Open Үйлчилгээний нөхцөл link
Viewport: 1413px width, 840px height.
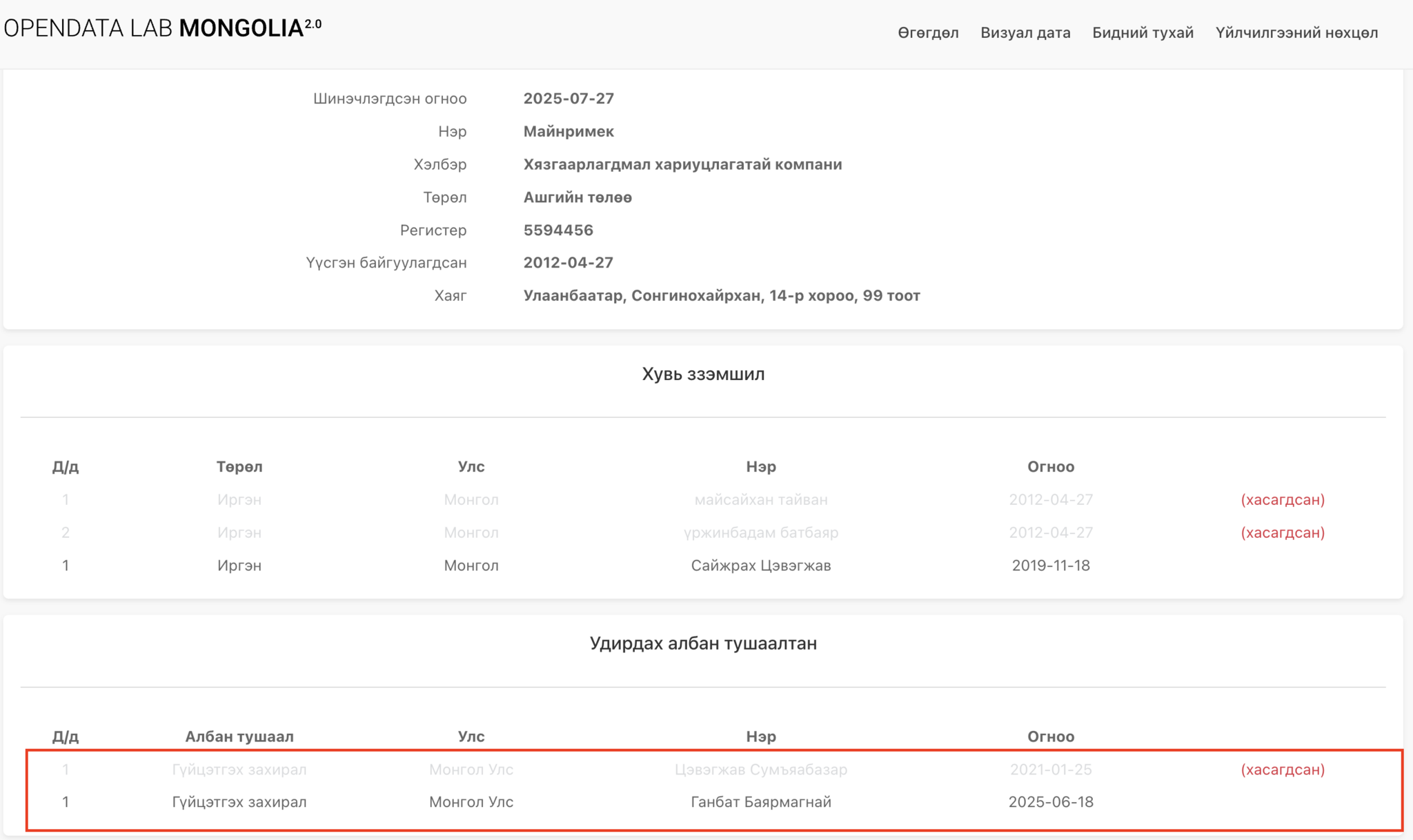point(1296,32)
